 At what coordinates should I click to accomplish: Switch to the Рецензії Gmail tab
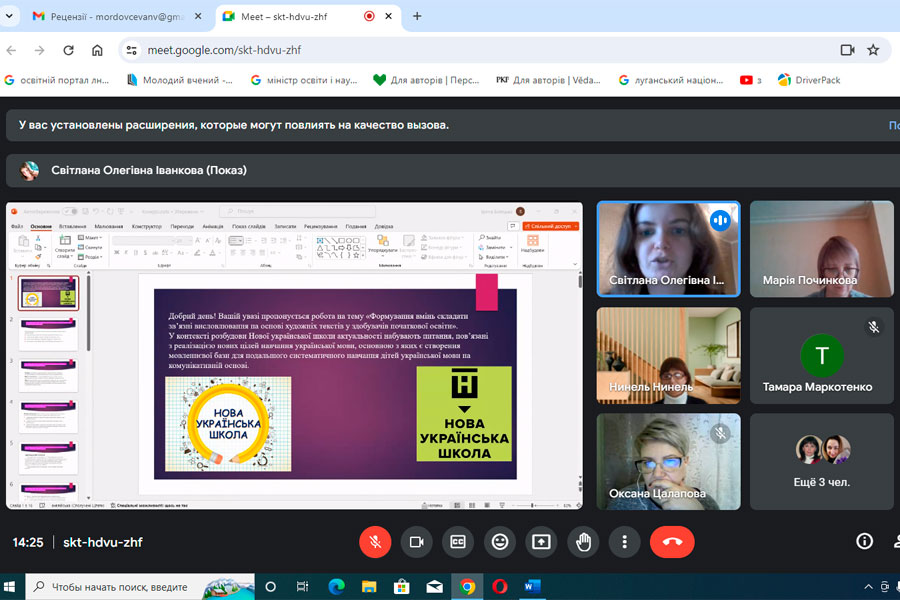[x=118, y=16]
